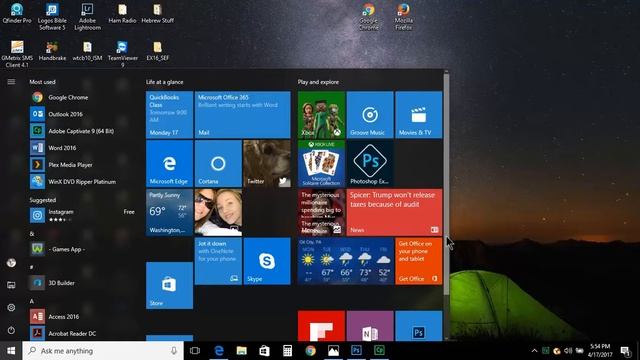Select TeamViewer 9 desktop shortcut
The width and height of the screenshot is (640, 360).
[122, 54]
